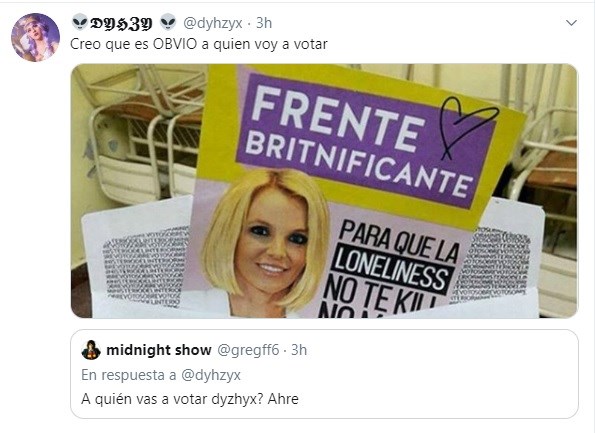Open the dyhzyx profile avatar
The width and height of the screenshot is (595, 433).
point(35,37)
